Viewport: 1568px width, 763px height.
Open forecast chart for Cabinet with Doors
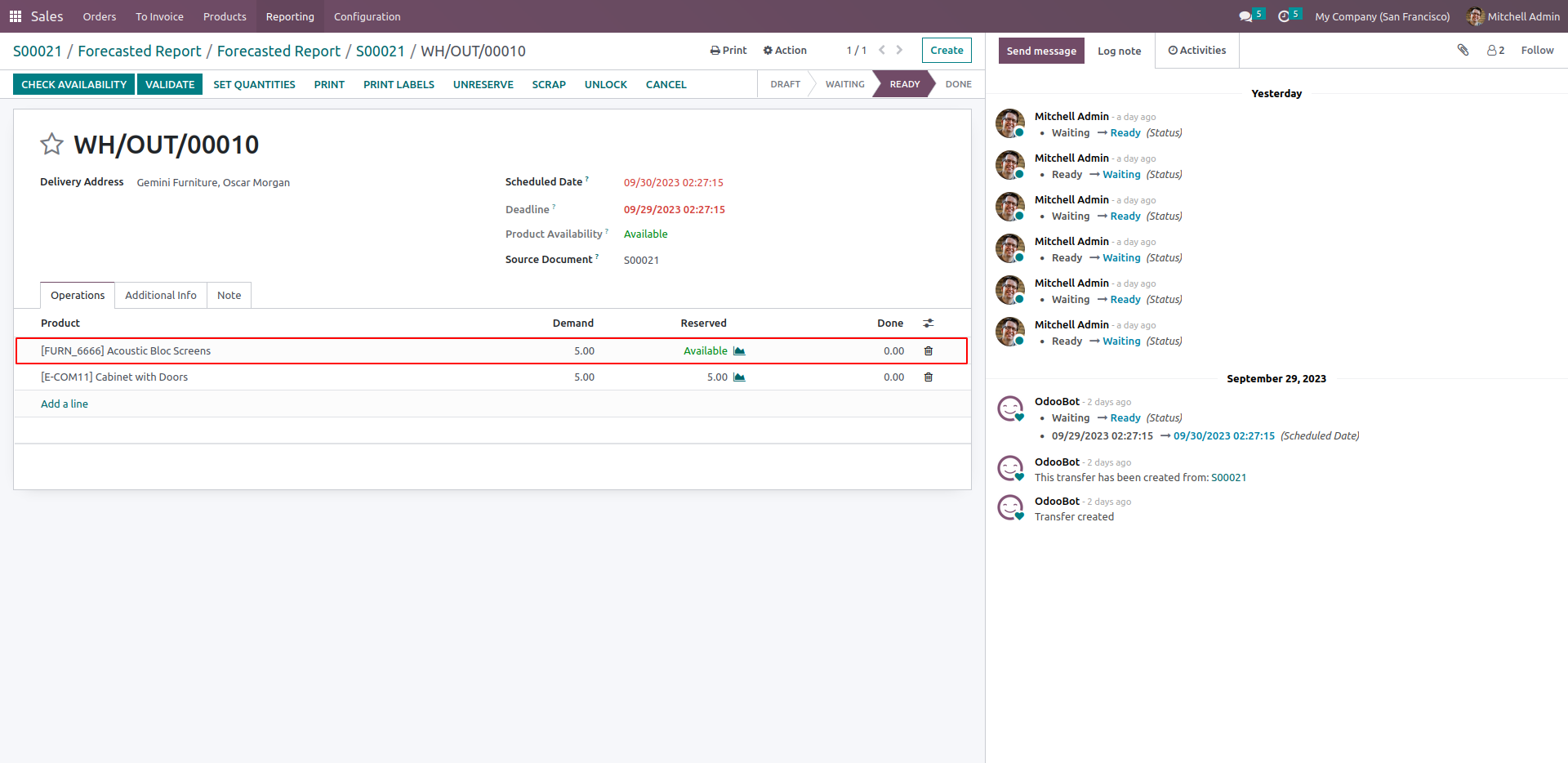click(x=739, y=377)
